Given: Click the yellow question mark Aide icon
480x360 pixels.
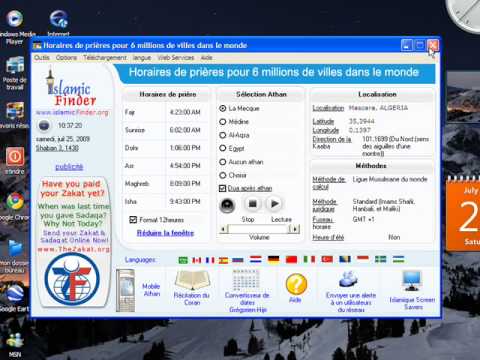Looking at the screenshot, I should pyautogui.click(x=296, y=284).
